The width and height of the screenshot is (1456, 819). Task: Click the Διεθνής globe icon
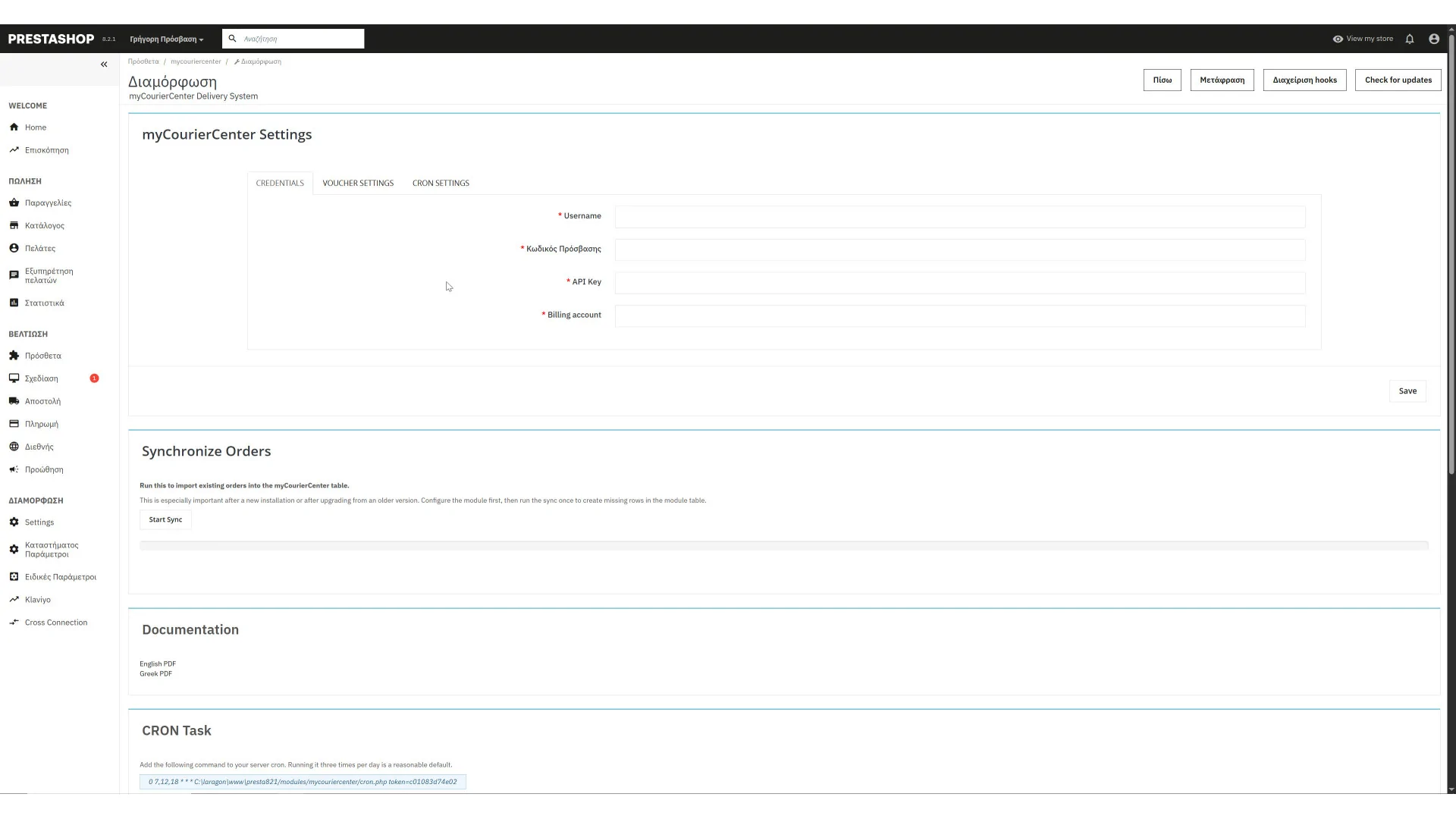pos(14,447)
